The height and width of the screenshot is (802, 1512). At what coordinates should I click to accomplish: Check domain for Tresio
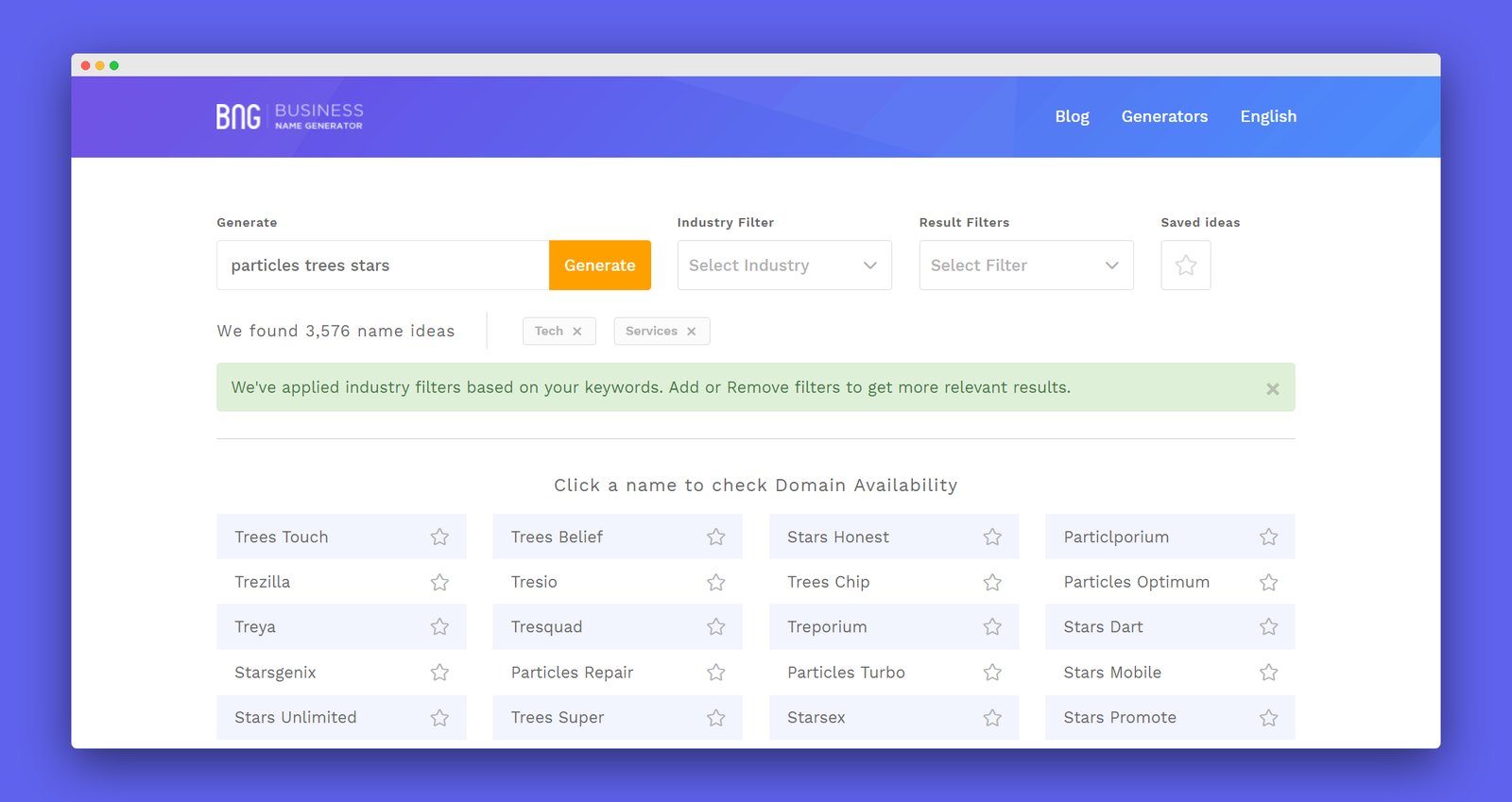[534, 582]
